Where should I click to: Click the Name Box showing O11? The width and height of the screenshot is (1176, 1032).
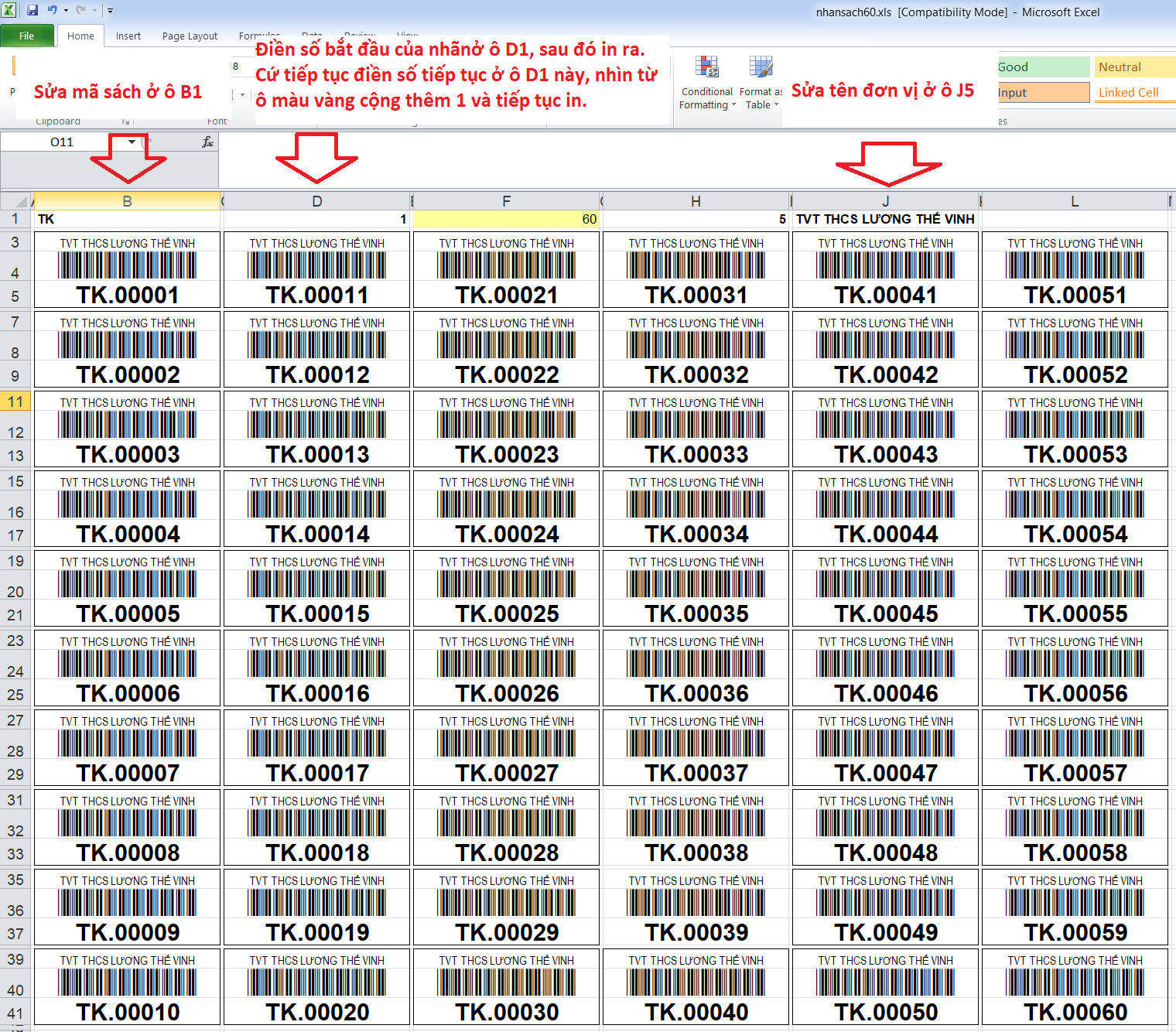tap(62, 142)
